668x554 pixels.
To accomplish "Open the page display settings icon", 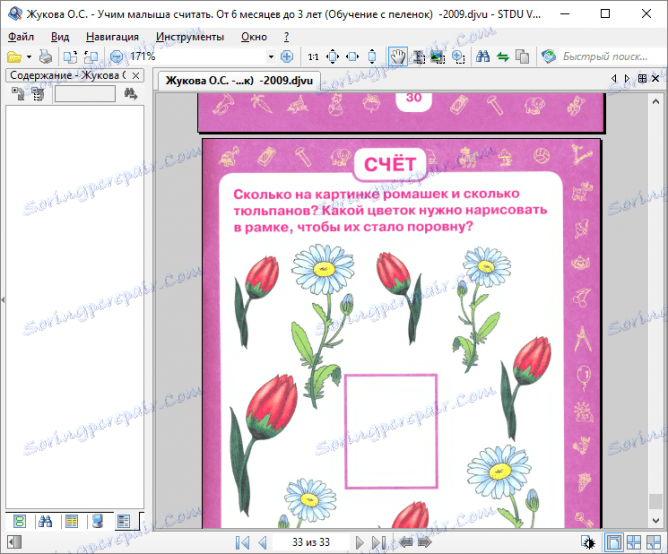I will [588, 542].
